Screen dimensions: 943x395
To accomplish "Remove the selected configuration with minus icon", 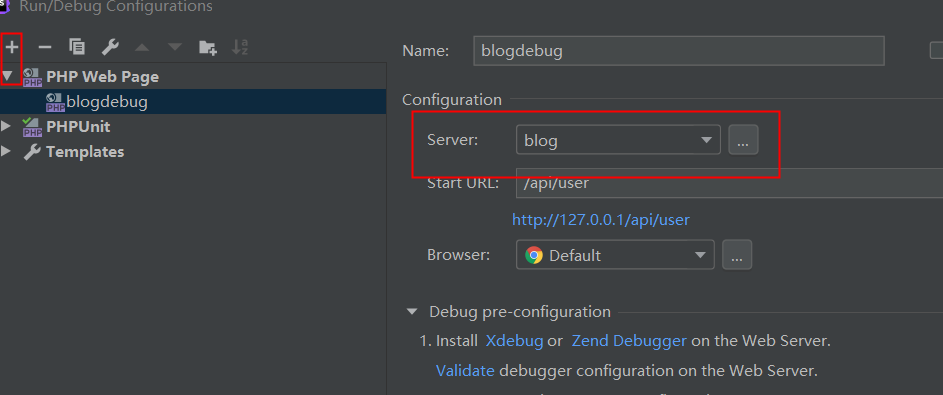I will coord(45,47).
